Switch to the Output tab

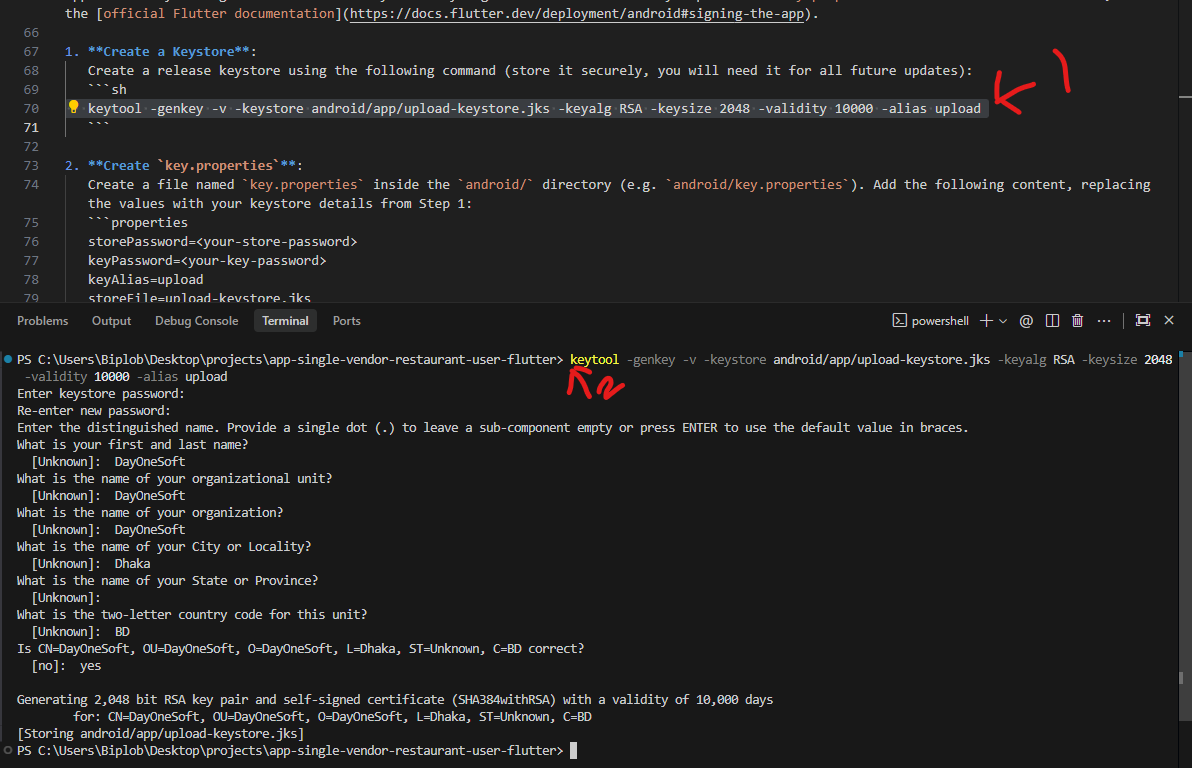point(111,321)
